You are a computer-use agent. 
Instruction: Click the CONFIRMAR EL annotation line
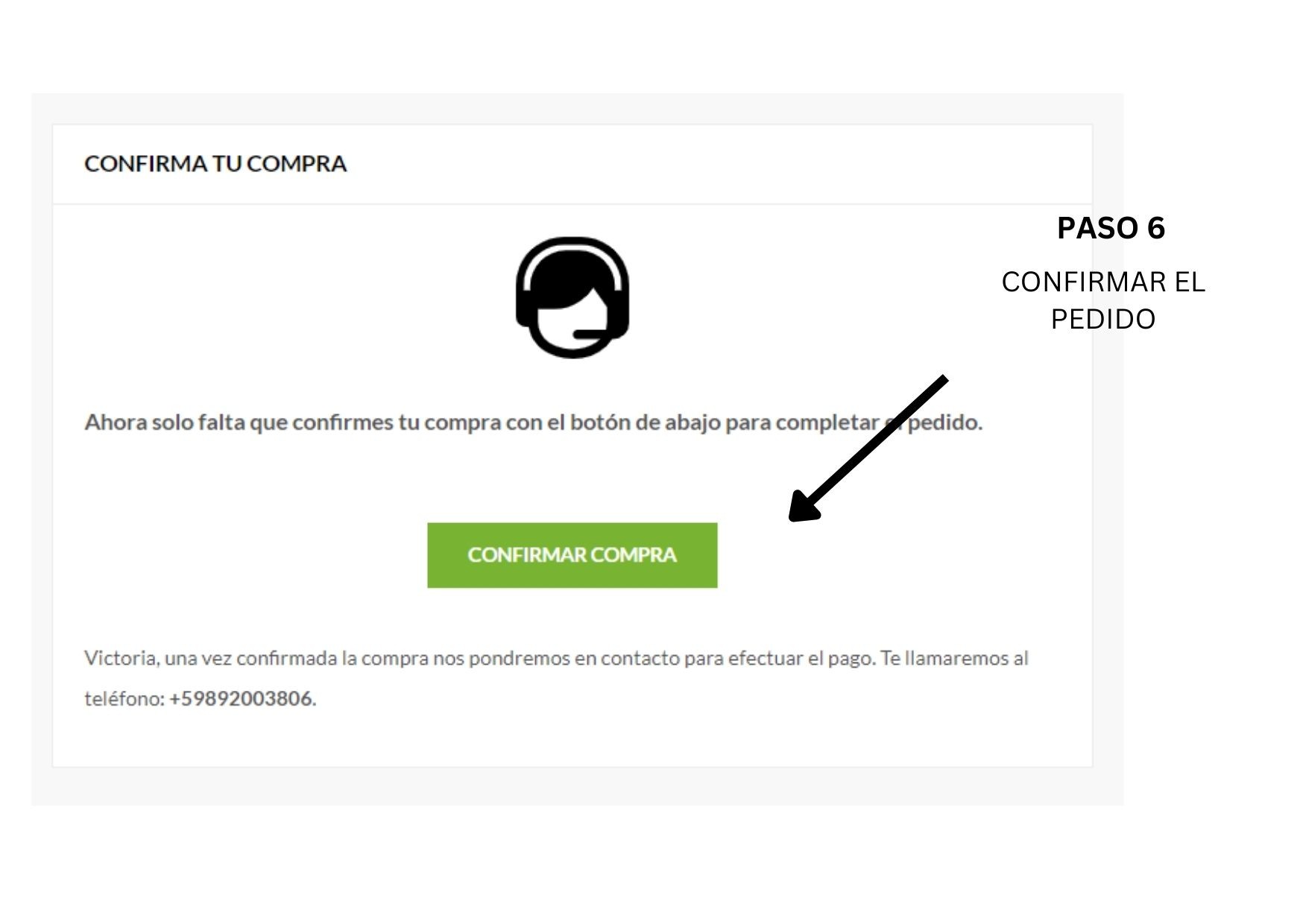[1103, 282]
